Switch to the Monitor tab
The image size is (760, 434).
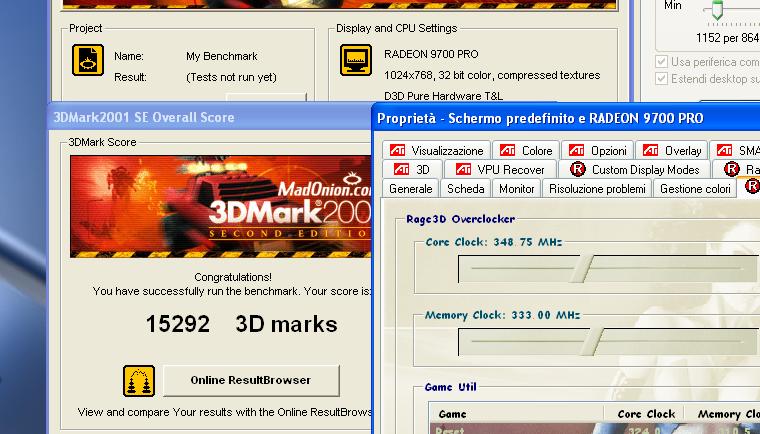[516, 188]
